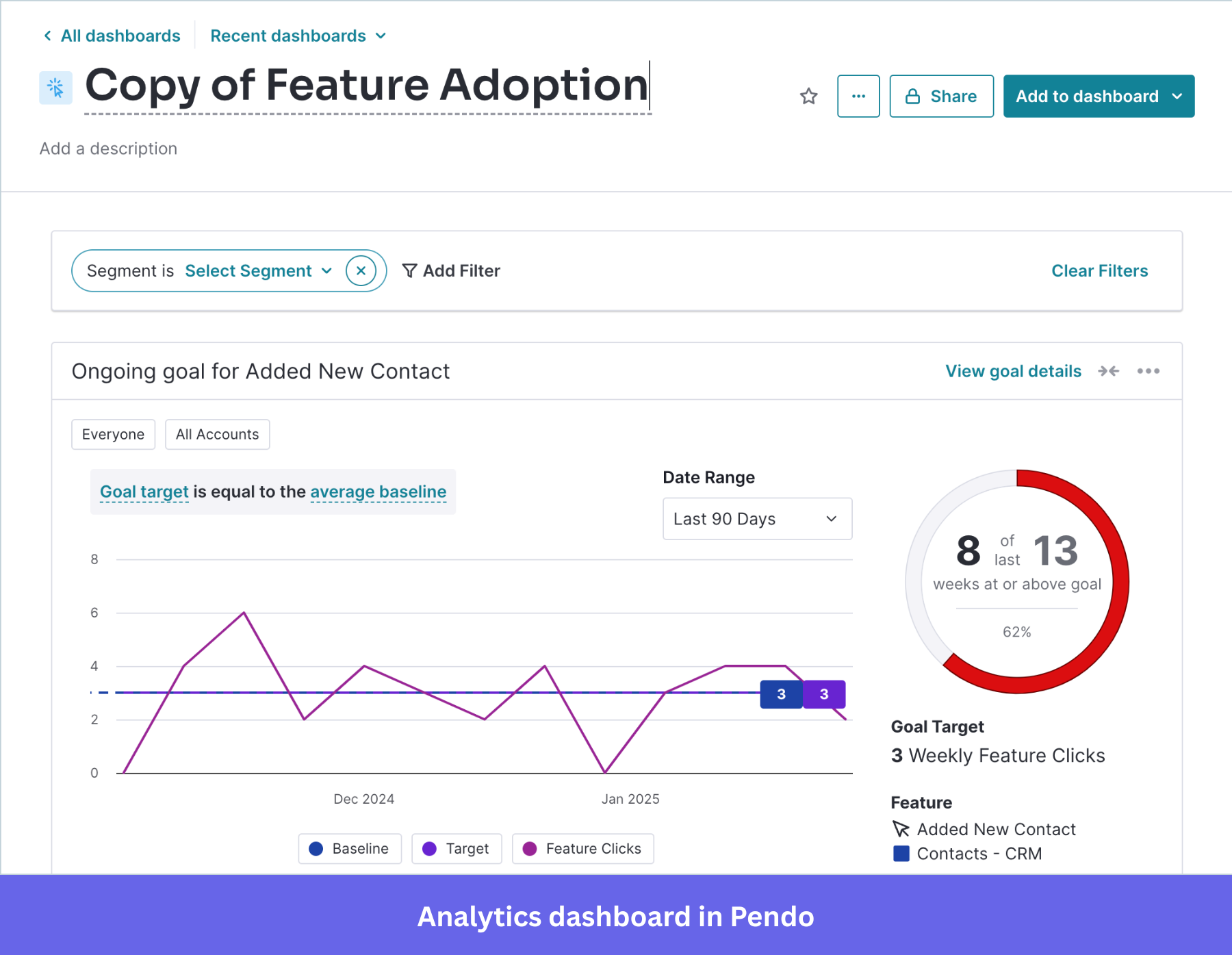The image size is (1232, 955).
Task: Click the favorite star icon
Action: point(808,97)
